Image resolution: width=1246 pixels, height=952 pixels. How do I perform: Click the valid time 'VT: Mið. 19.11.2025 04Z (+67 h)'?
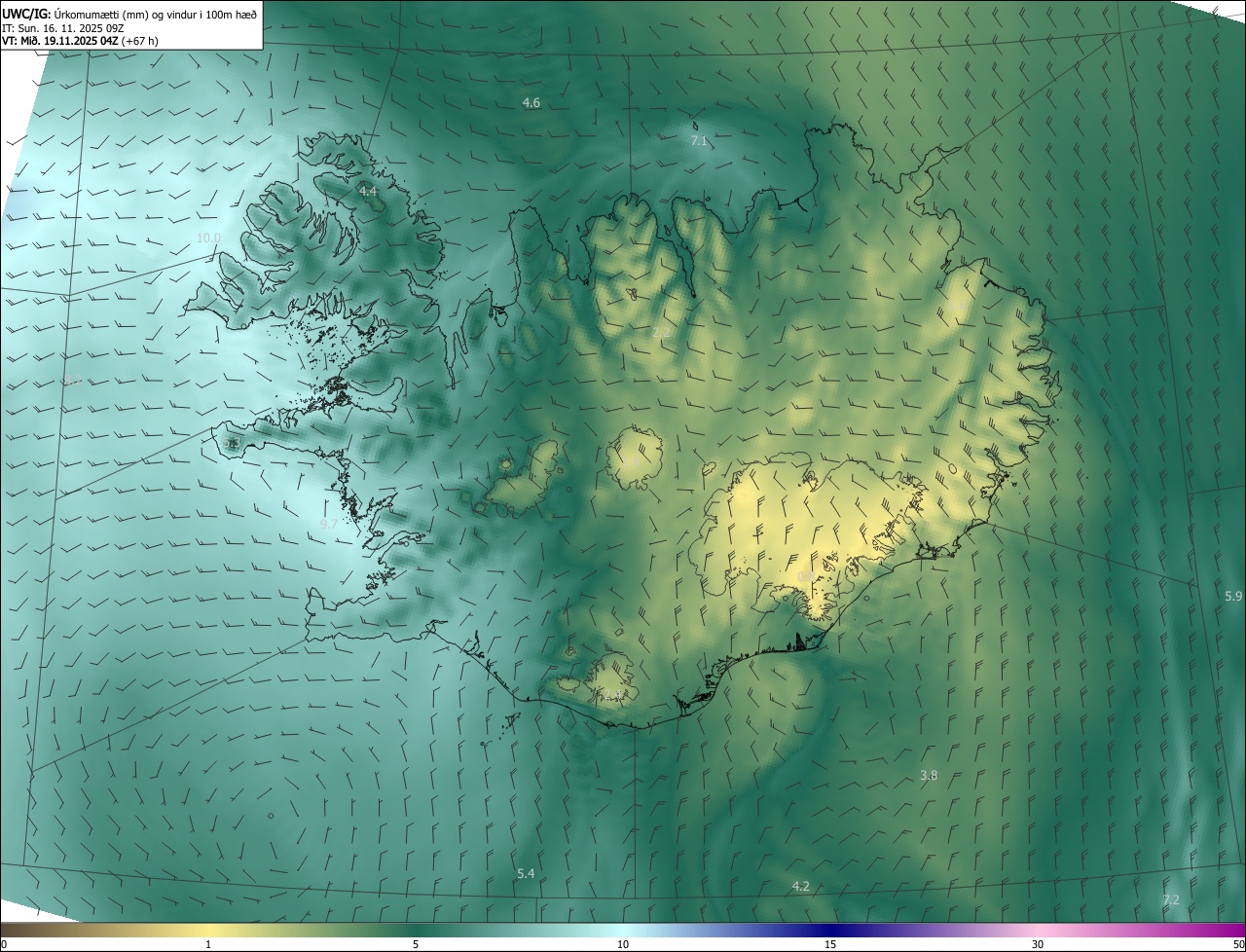click(x=80, y=41)
